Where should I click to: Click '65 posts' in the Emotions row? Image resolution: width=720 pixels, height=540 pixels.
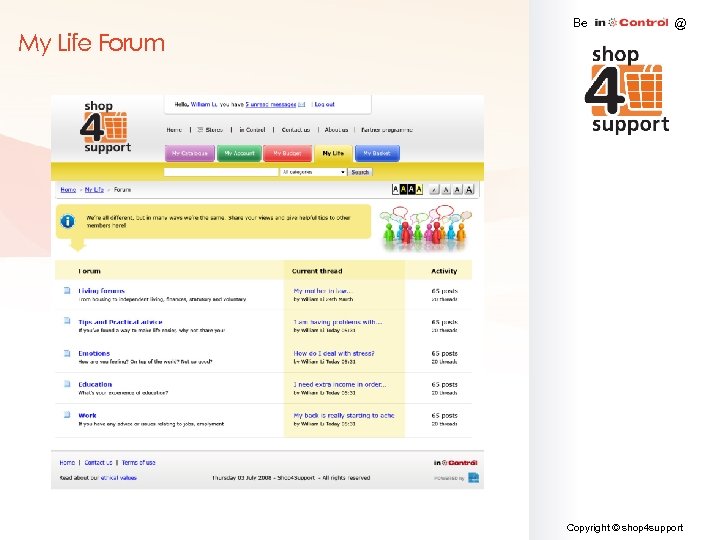(444, 354)
